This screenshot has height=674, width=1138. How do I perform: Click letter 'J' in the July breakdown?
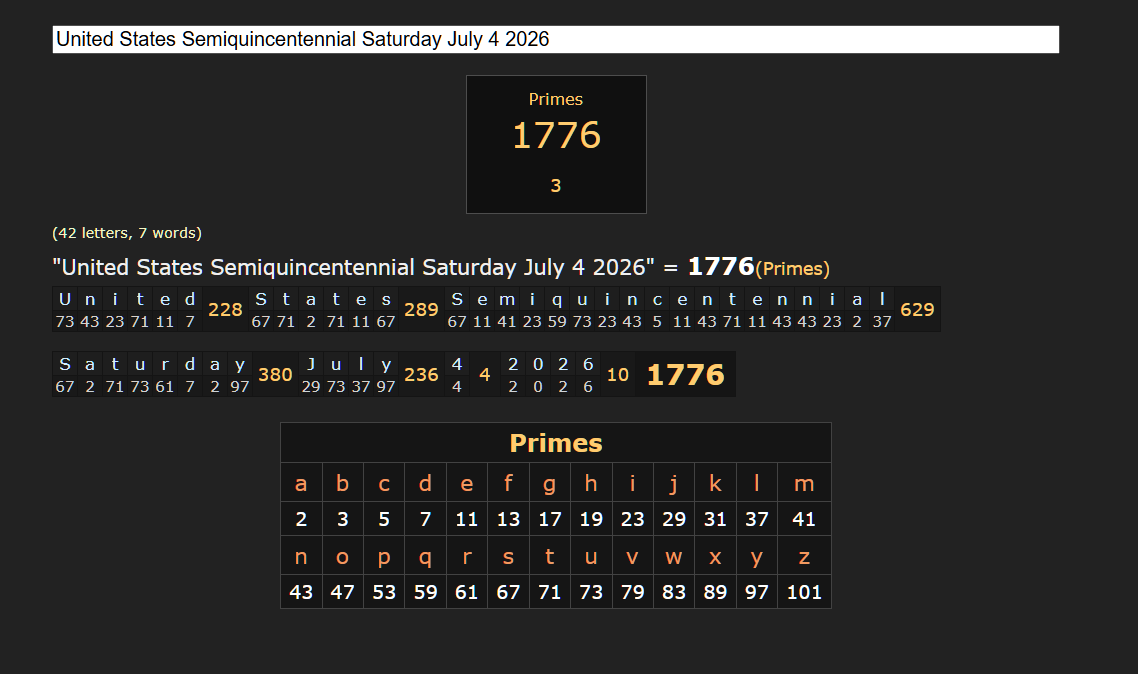[311, 364]
